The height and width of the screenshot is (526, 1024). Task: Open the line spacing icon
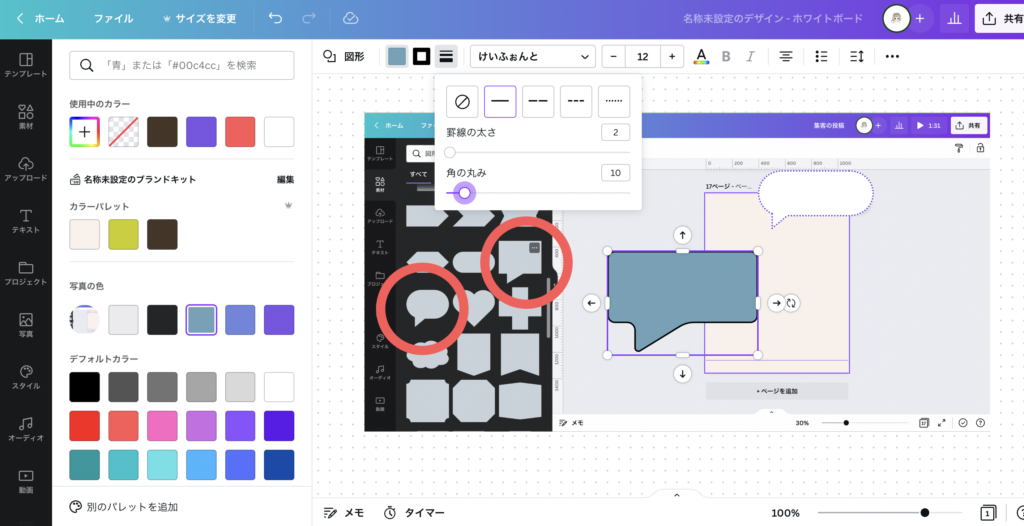coord(857,56)
